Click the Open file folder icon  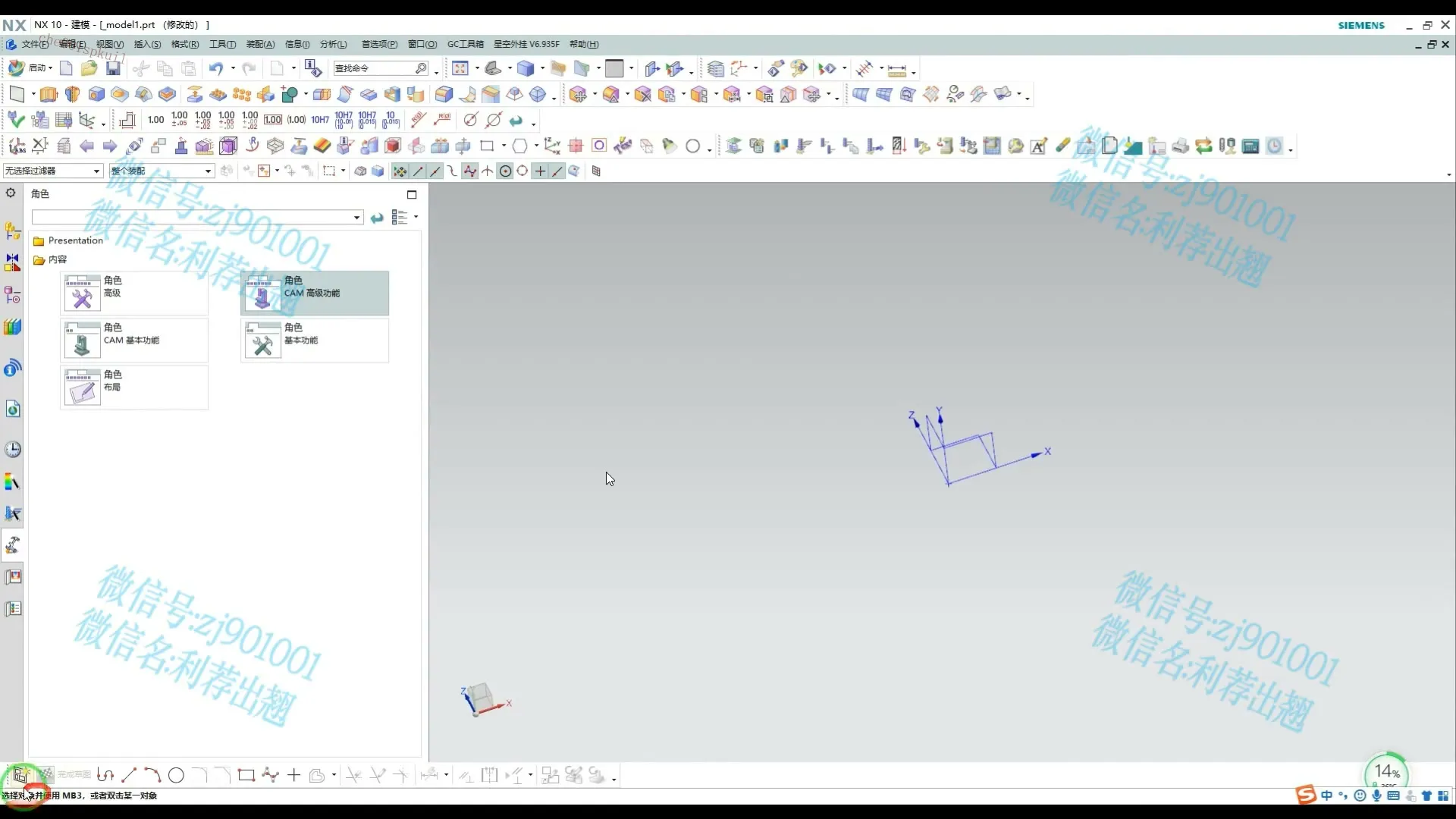89,69
